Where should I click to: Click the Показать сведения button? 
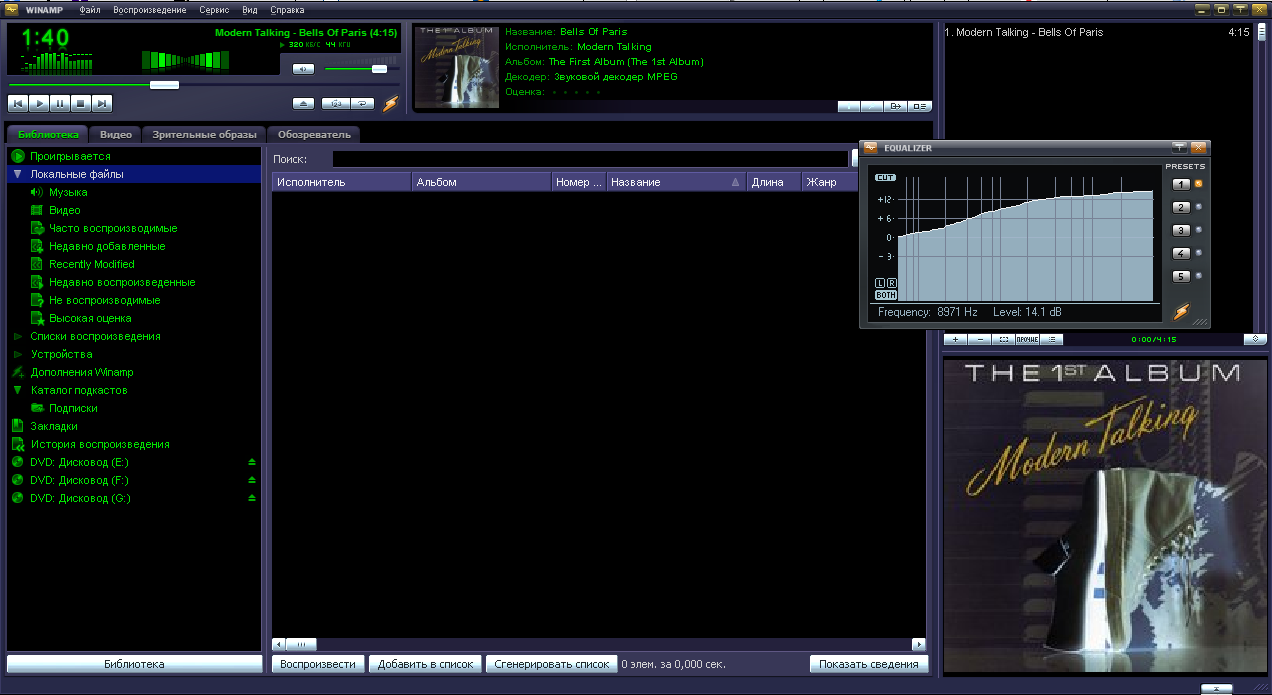click(x=869, y=663)
